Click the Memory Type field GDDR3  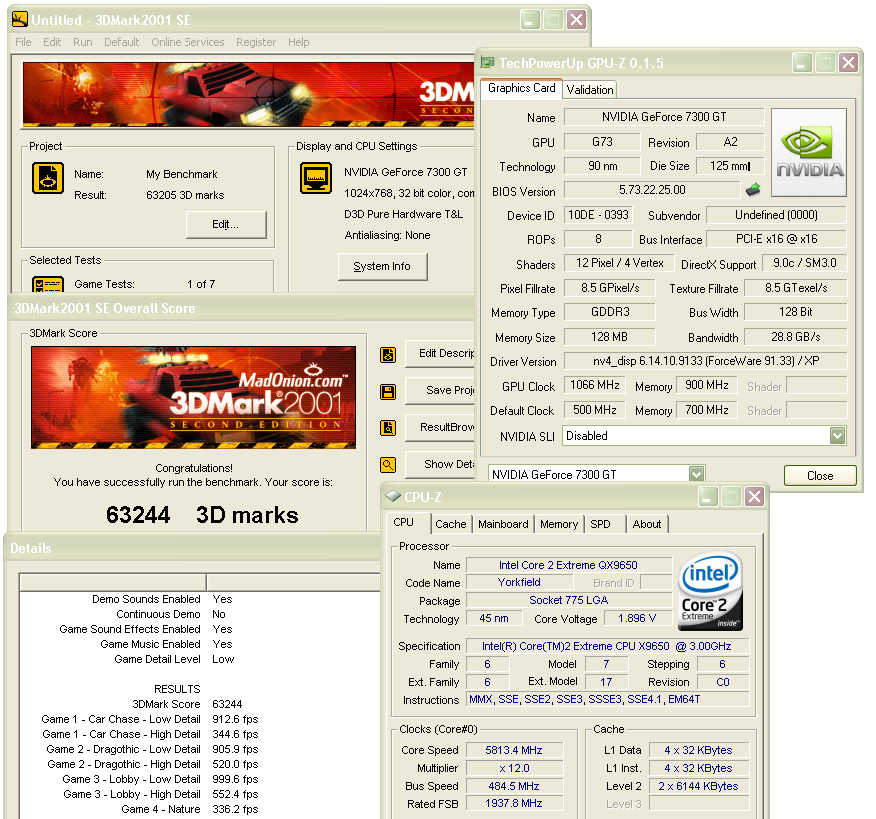[610, 312]
